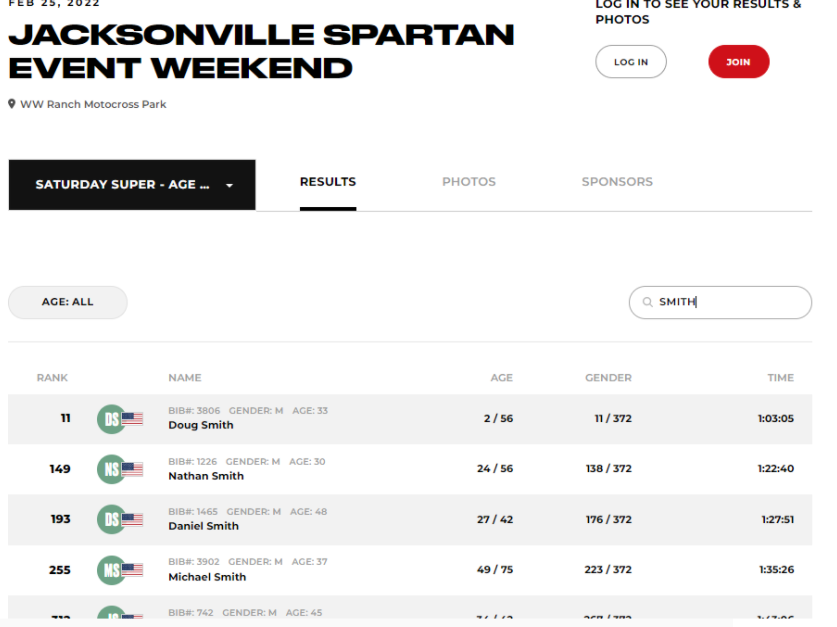
Task: Open the SPONSORS tab
Action: tap(617, 182)
